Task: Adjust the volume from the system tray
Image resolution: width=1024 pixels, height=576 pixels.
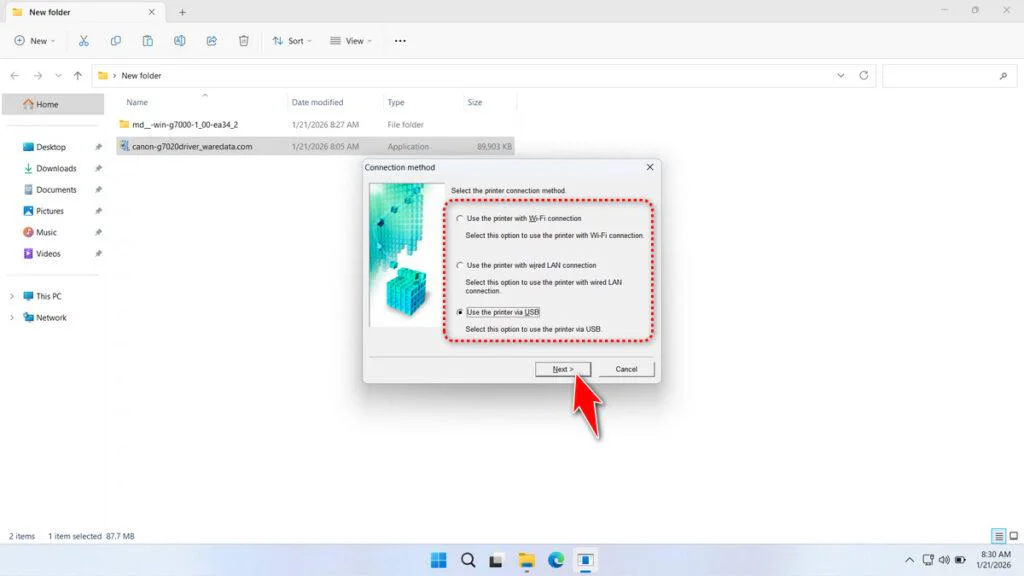Action: [x=946, y=560]
